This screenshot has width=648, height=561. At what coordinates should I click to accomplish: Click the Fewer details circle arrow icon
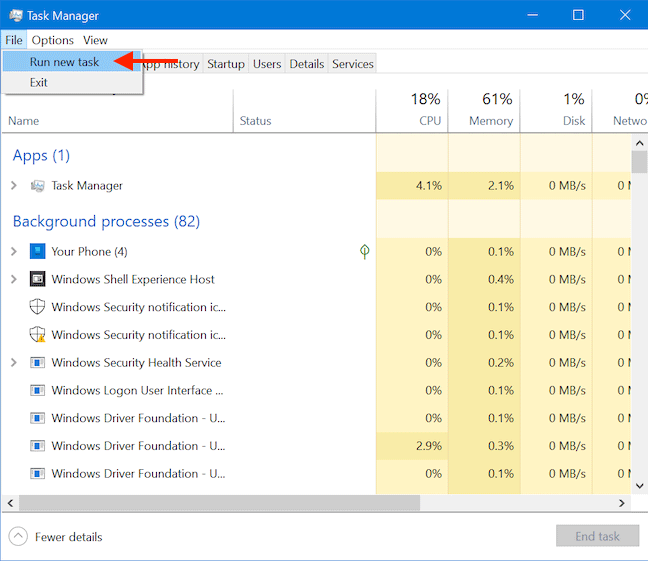[x=18, y=537]
